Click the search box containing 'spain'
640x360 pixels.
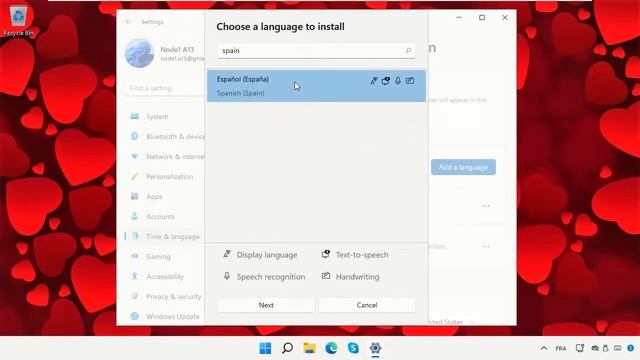316,51
